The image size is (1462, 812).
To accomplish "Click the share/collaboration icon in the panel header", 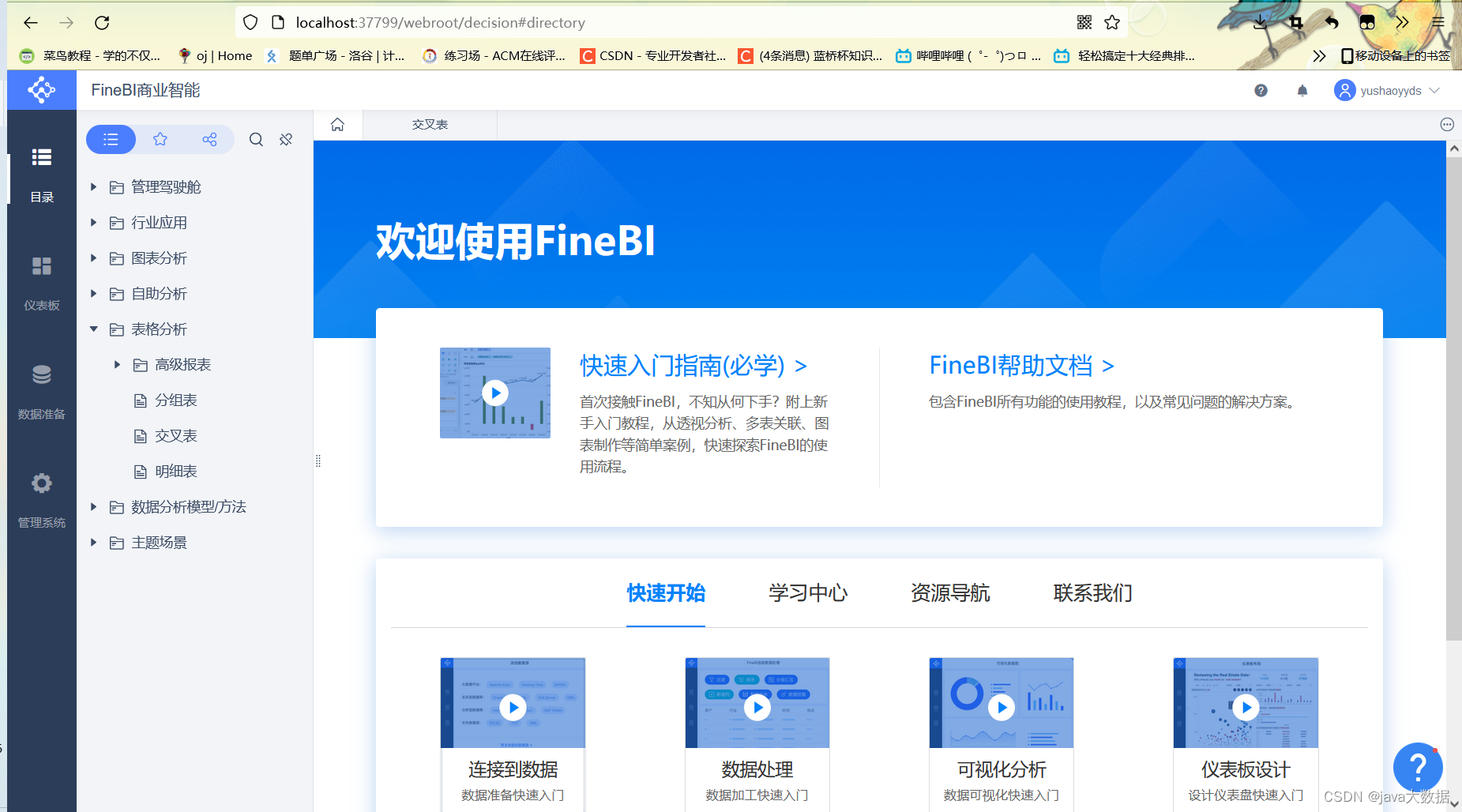I will click(209, 139).
